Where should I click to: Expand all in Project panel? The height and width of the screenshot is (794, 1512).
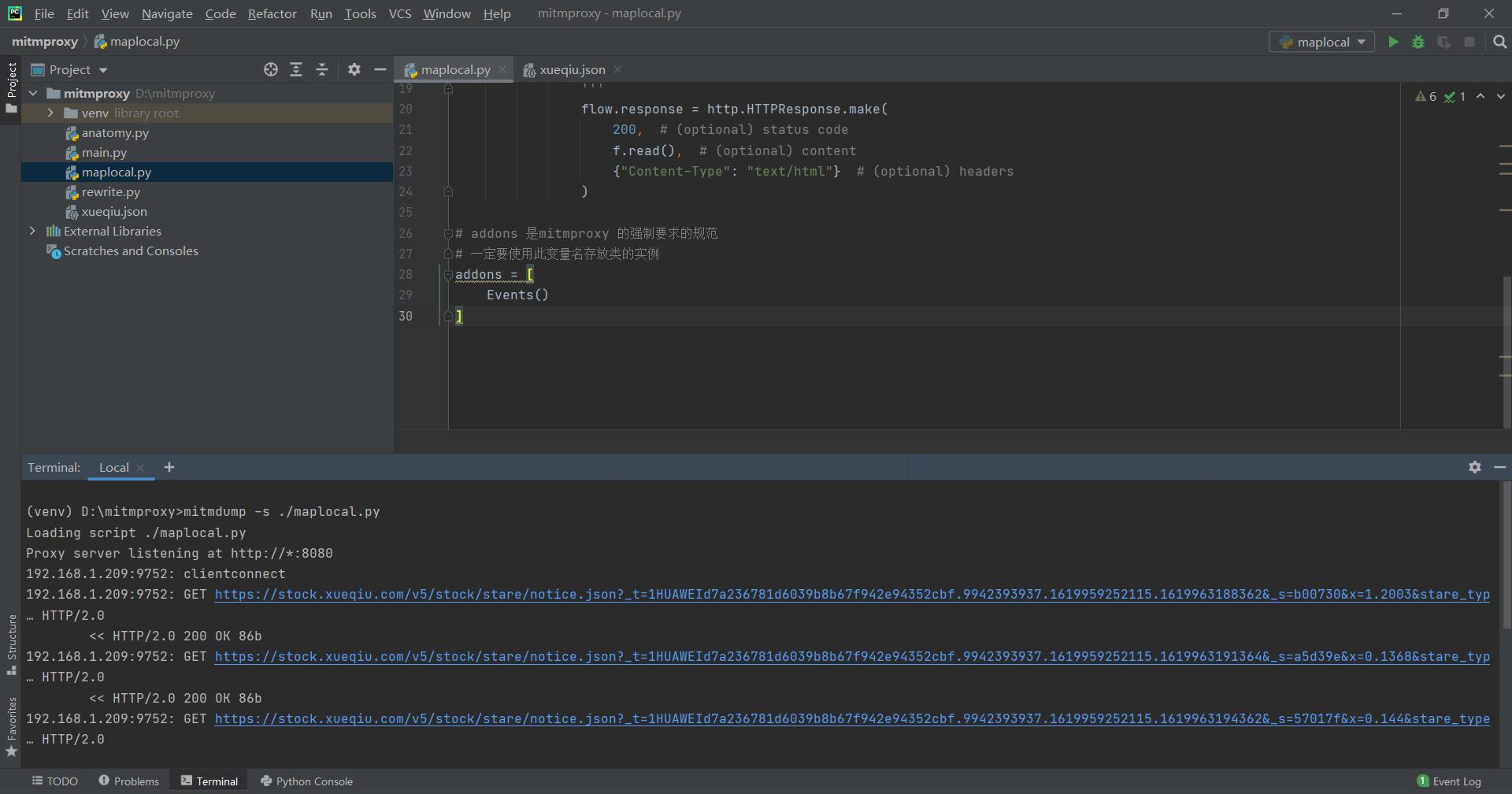[x=296, y=69]
